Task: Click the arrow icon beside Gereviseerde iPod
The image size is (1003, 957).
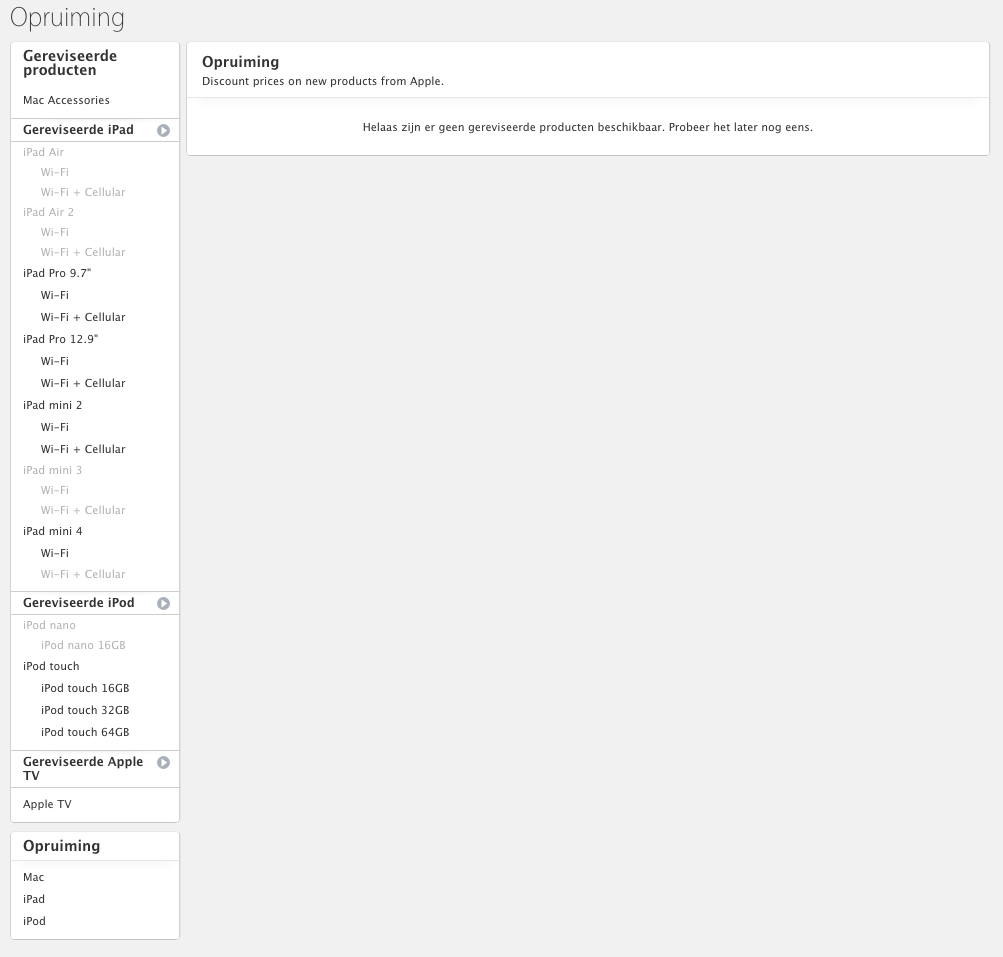Action: [164, 603]
